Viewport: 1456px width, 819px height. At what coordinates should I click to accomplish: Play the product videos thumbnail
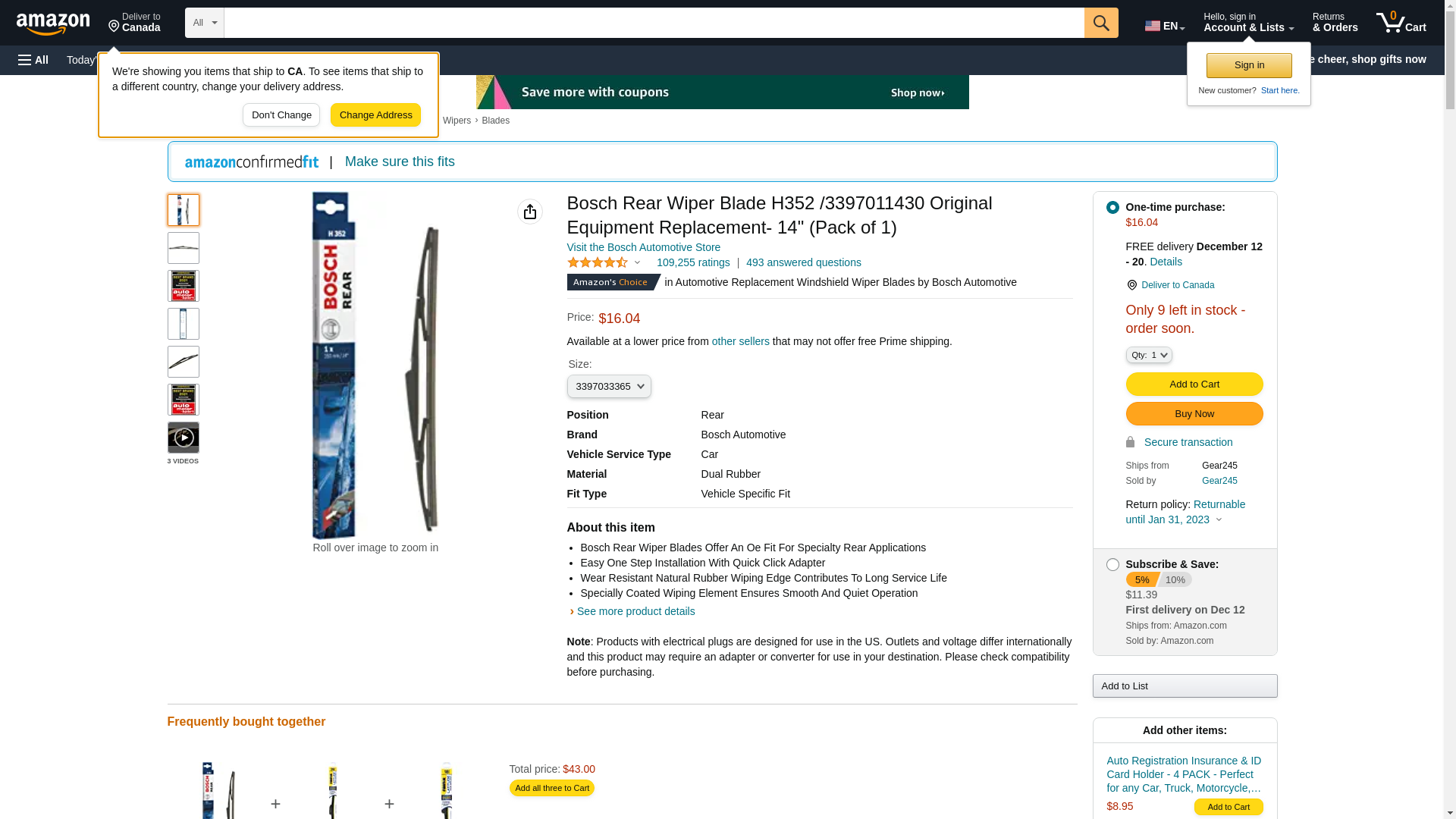pos(184,438)
